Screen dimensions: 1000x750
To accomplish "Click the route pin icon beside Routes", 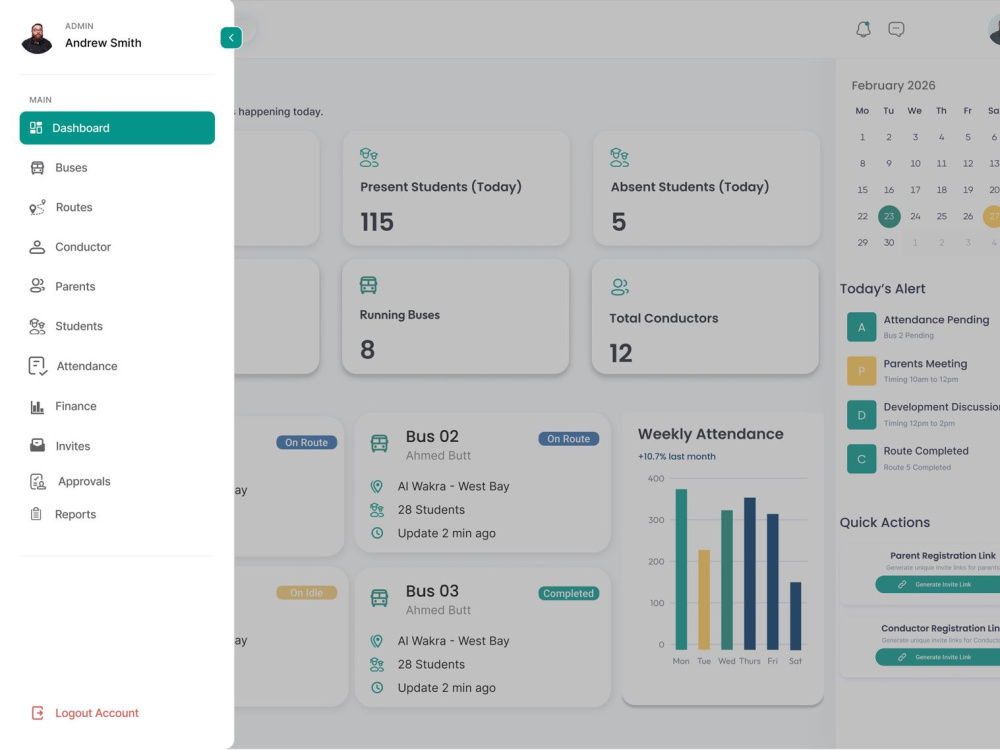I will tap(38, 207).
